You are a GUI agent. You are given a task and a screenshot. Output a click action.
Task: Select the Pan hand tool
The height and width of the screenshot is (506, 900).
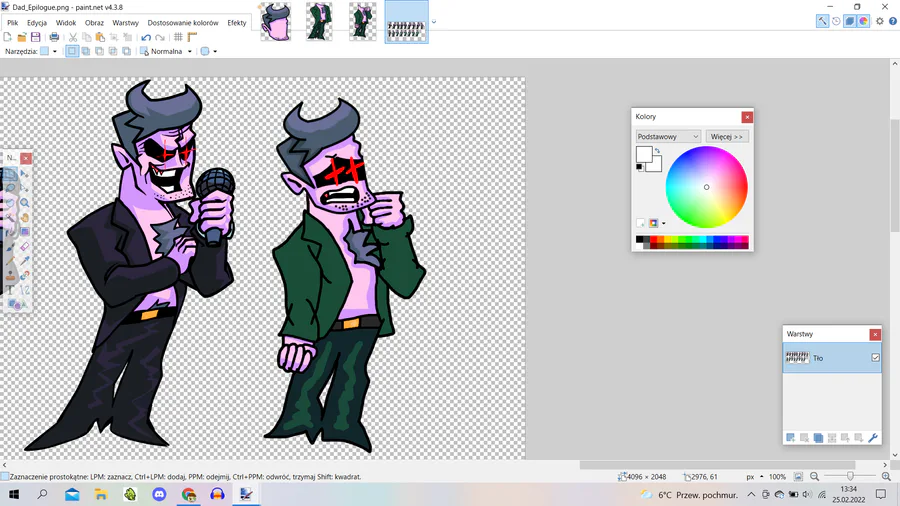pyautogui.click(x=25, y=217)
